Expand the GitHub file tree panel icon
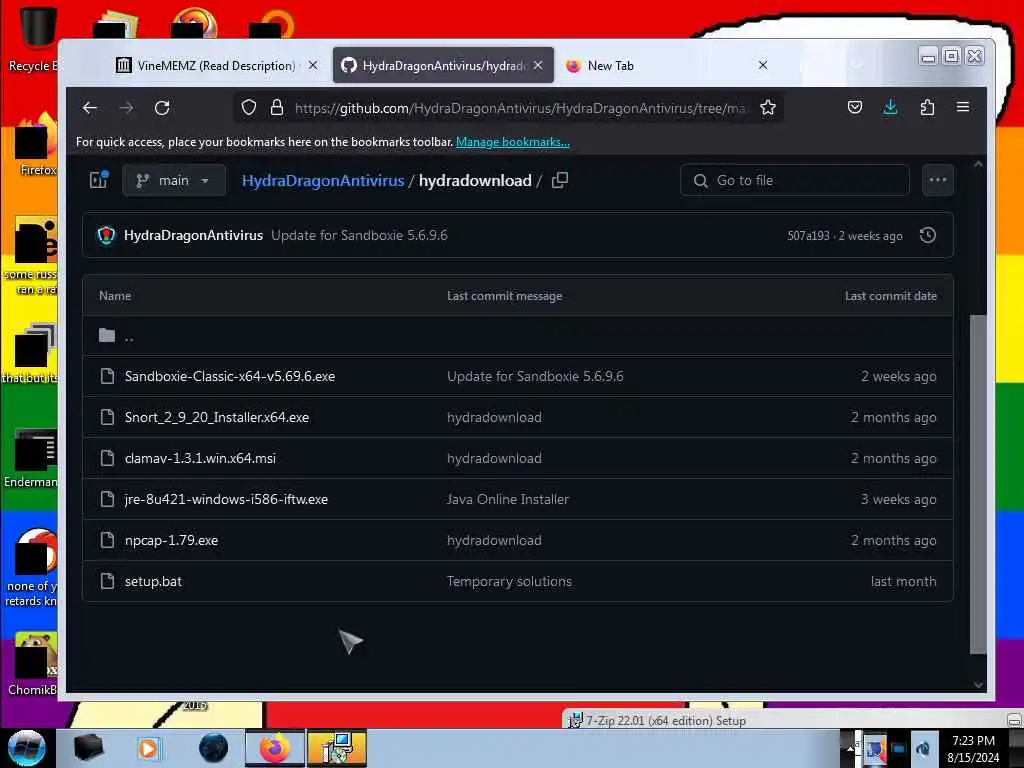Screen dimensions: 1024x768 tap(99, 180)
